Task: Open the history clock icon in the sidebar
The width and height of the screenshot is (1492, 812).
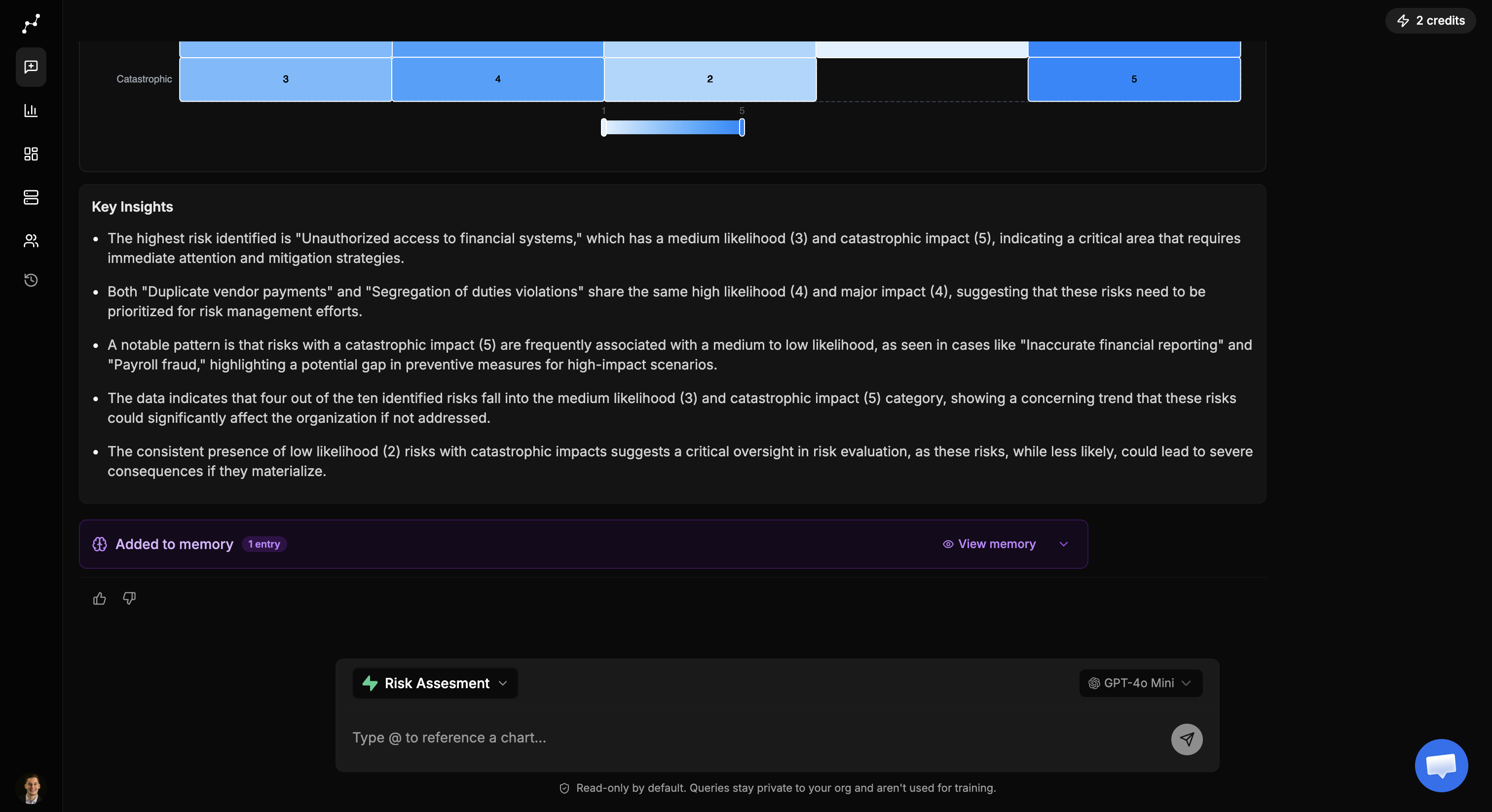Action: tap(31, 280)
